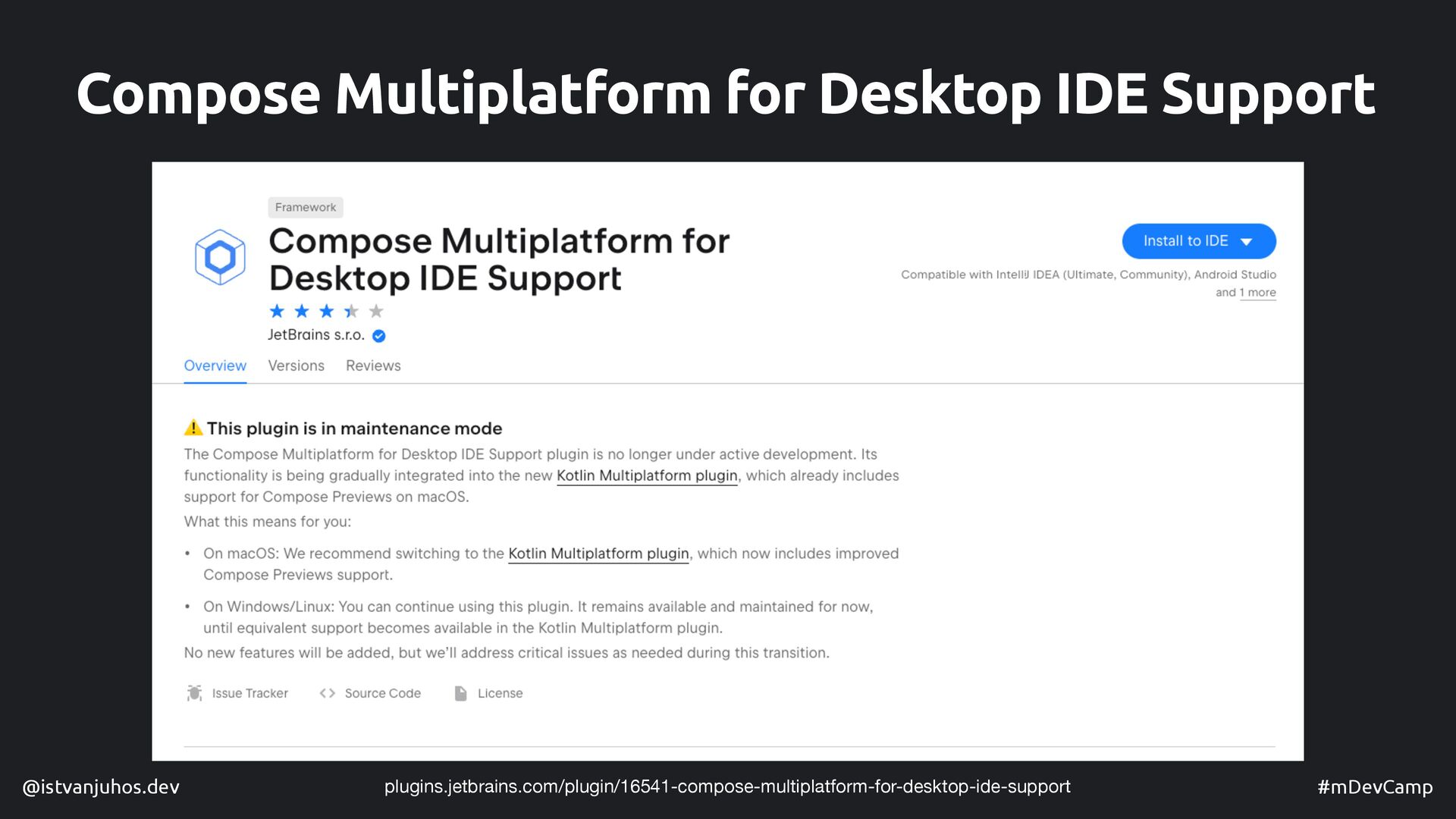Open the License link text

click(500, 693)
